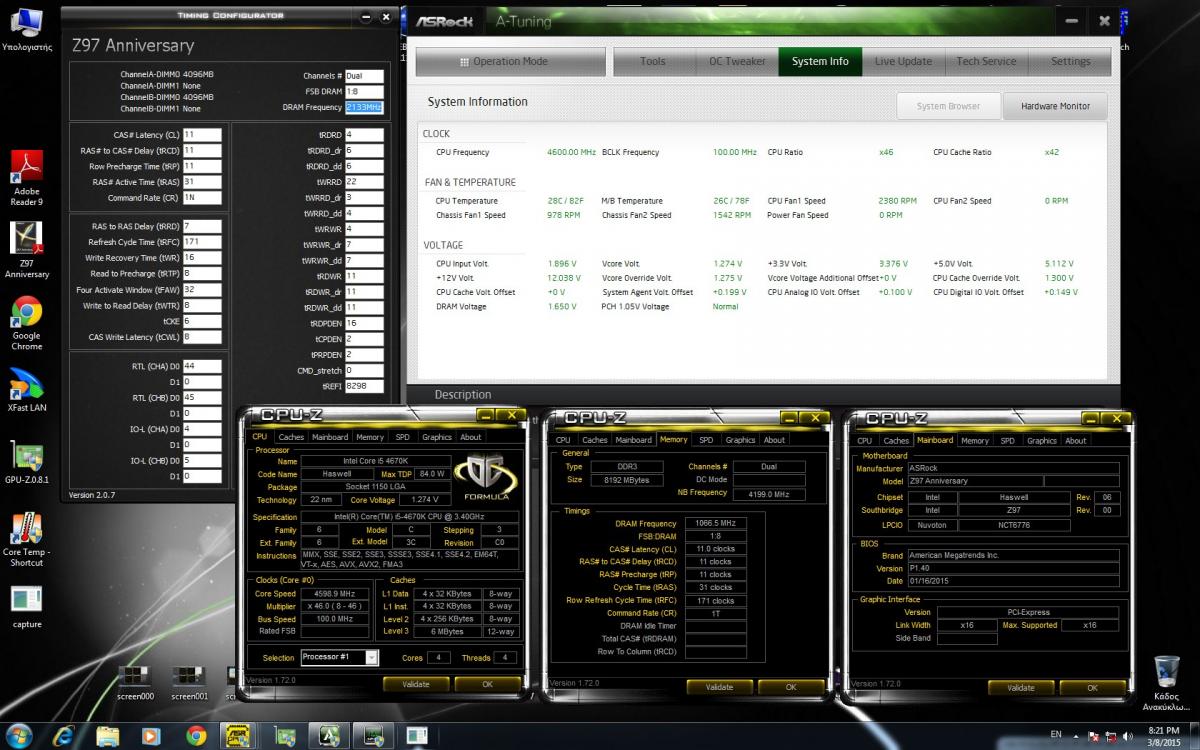Screen dimensions: 1200x750
Task: Click OK in the CPU-Z CPU-tab window
Action: tap(487, 685)
